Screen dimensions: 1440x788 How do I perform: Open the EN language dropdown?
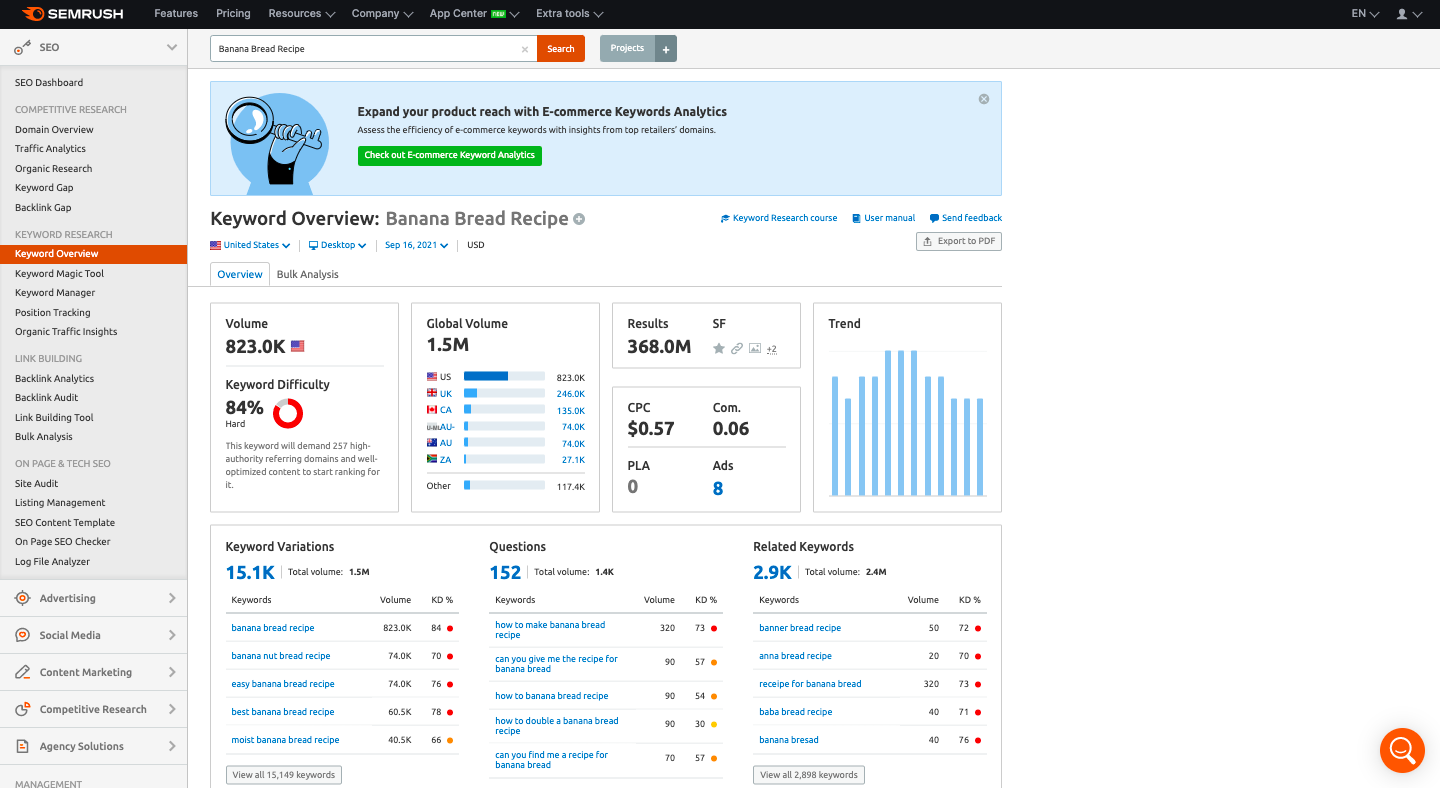click(1365, 14)
